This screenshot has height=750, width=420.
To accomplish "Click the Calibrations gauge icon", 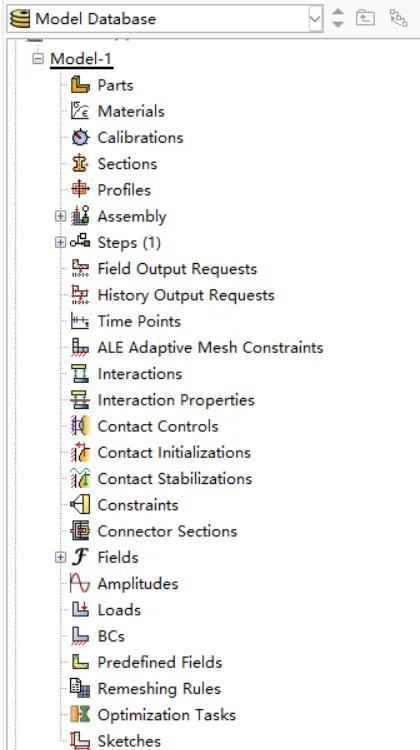I will (80, 138).
